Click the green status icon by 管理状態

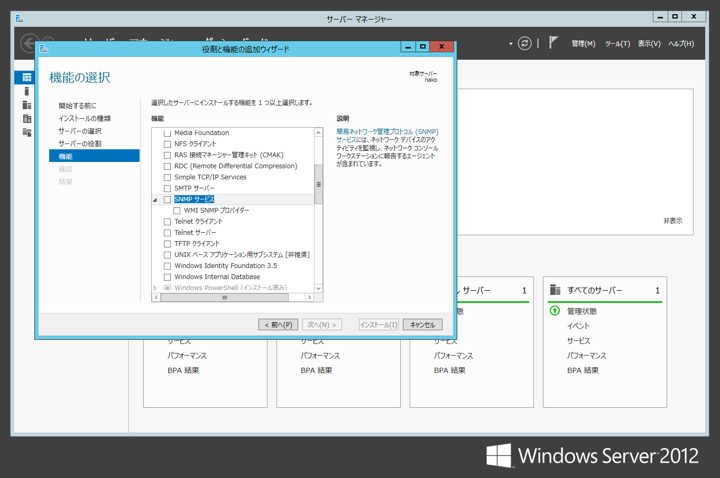point(555,311)
